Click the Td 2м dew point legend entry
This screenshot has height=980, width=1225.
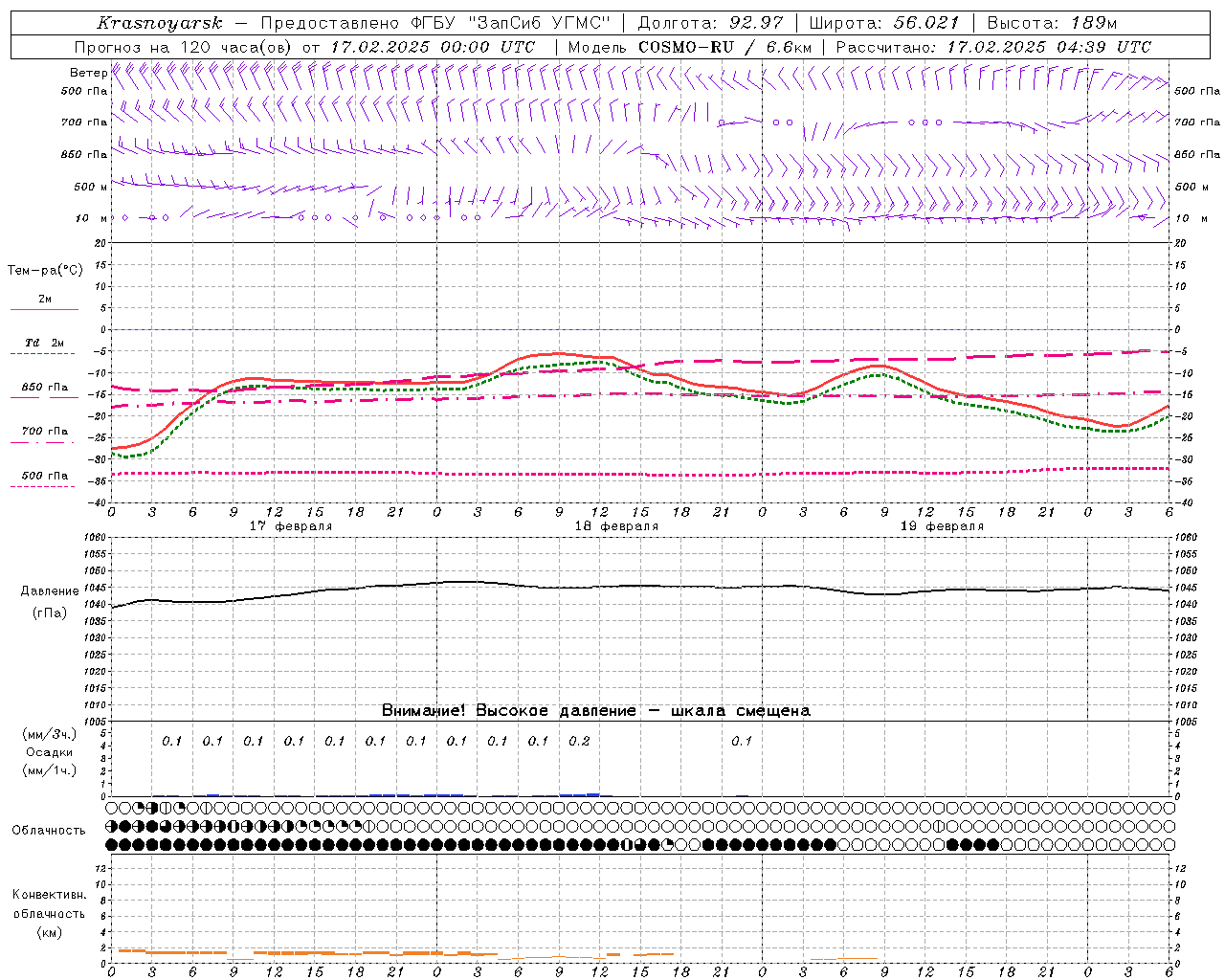point(44,344)
